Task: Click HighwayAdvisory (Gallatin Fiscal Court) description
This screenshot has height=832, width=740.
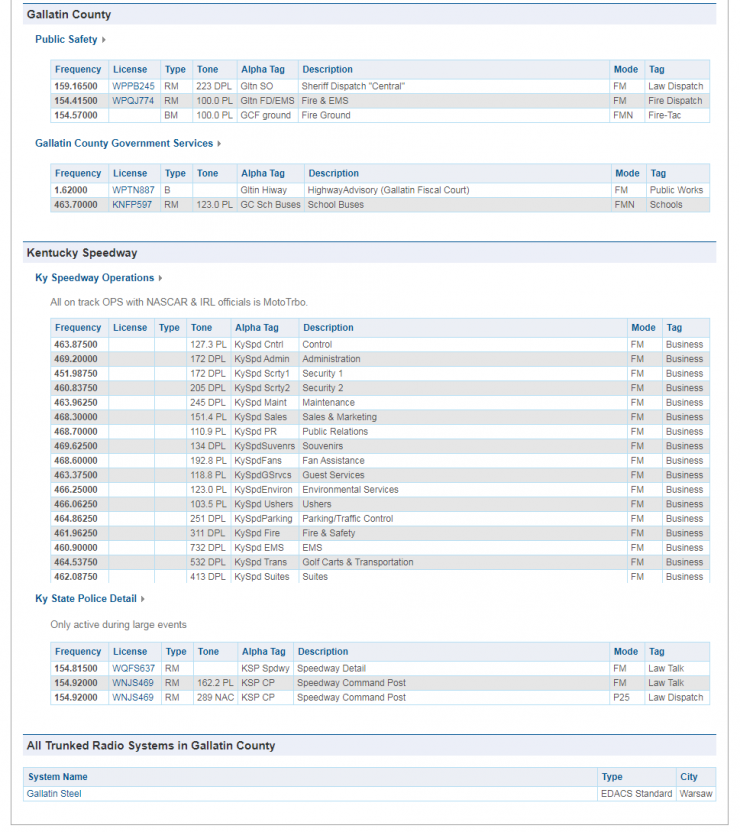Action: [x=388, y=190]
